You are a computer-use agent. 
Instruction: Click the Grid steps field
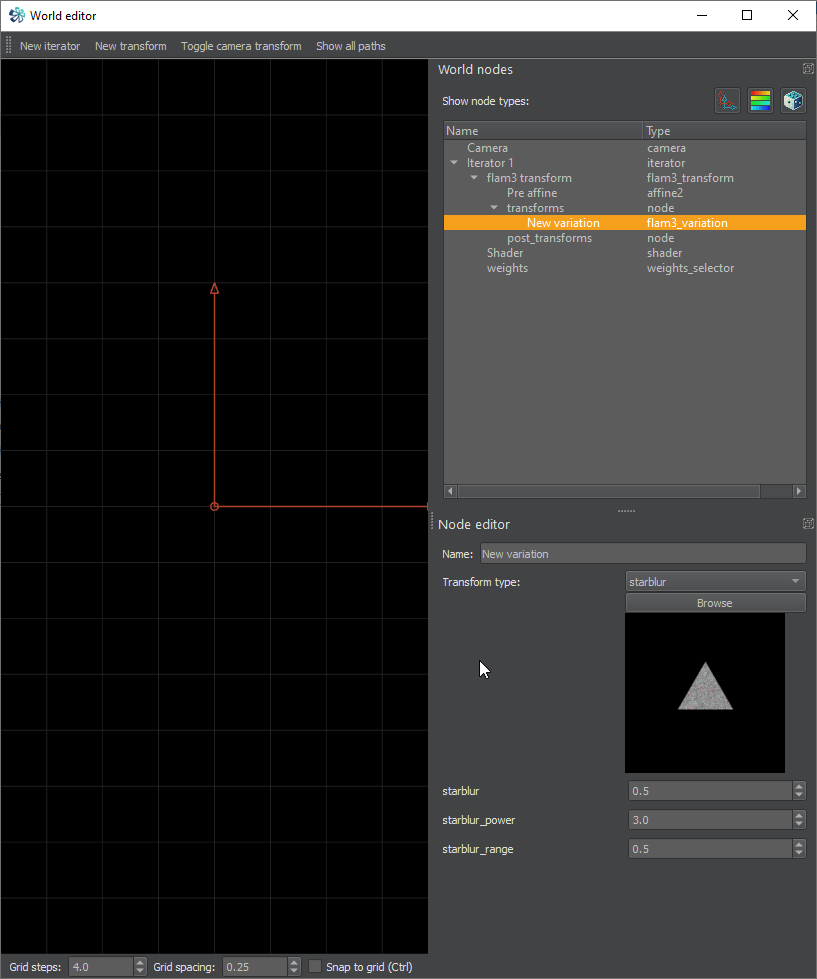point(101,967)
